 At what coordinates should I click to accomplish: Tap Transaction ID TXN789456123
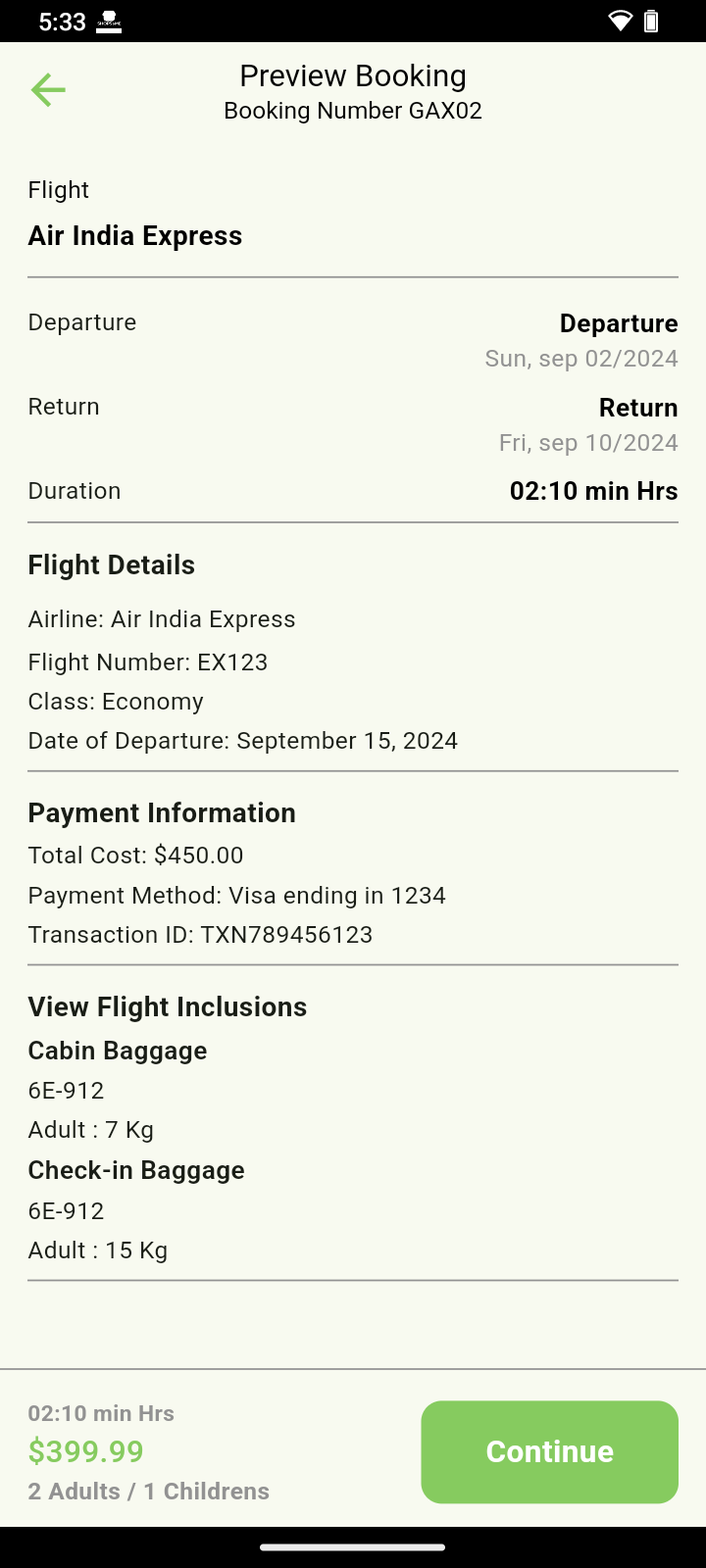pos(200,935)
